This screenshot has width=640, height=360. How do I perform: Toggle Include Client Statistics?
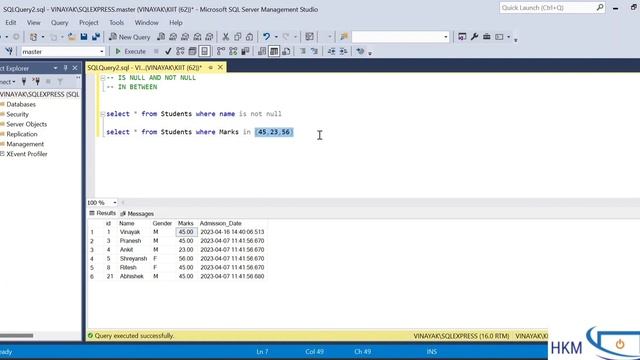(245, 51)
